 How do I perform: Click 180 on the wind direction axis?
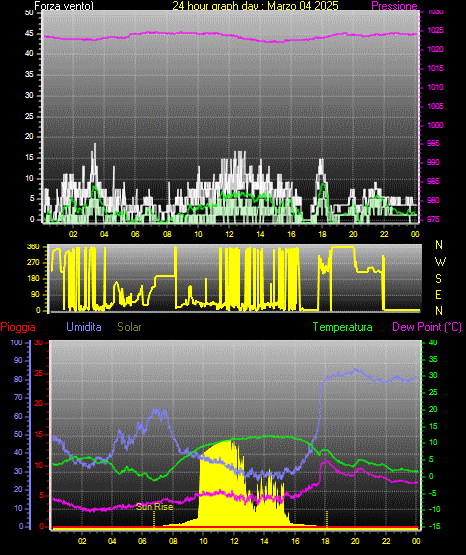coord(34,279)
